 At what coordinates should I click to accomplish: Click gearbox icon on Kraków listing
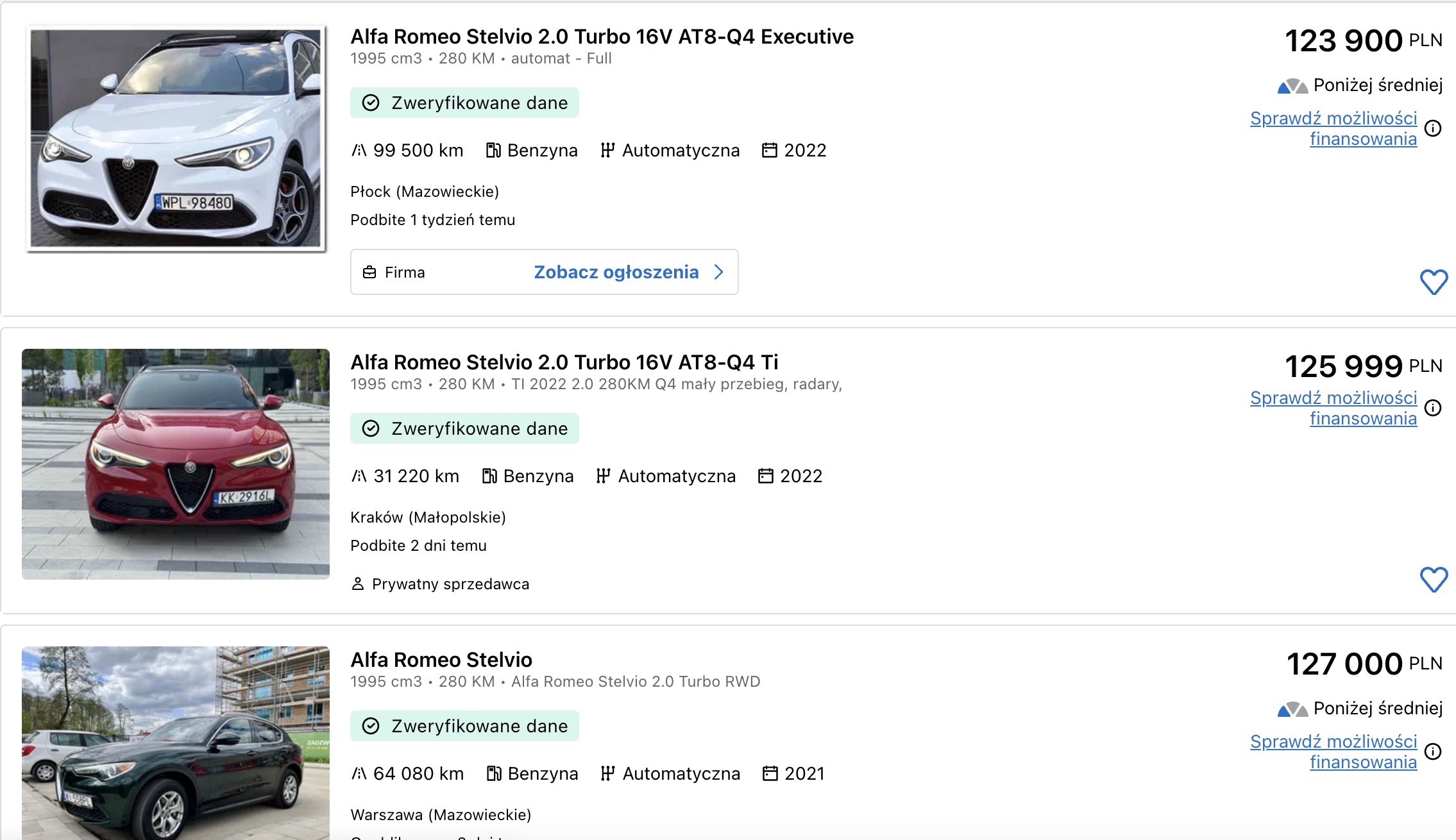(603, 476)
